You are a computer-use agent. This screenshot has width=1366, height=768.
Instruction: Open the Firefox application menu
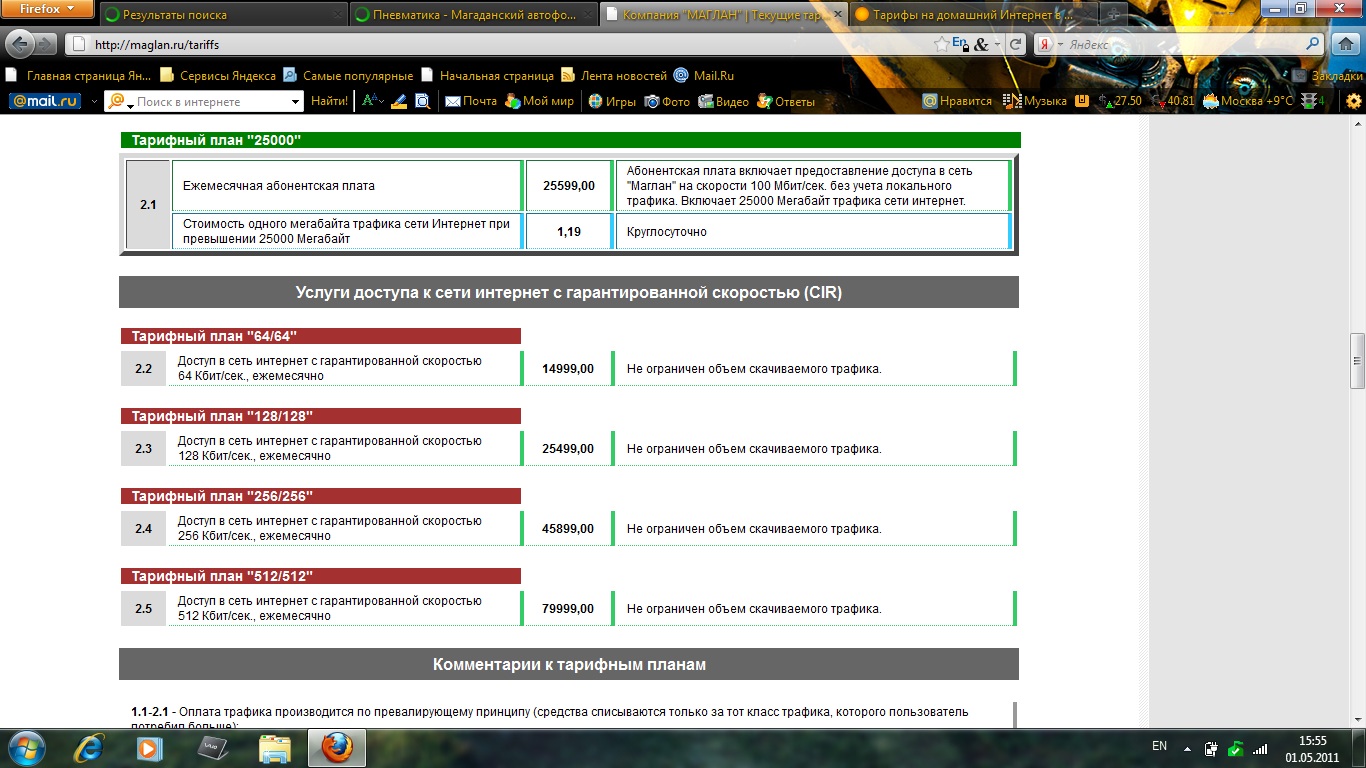pyautogui.click(x=47, y=10)
